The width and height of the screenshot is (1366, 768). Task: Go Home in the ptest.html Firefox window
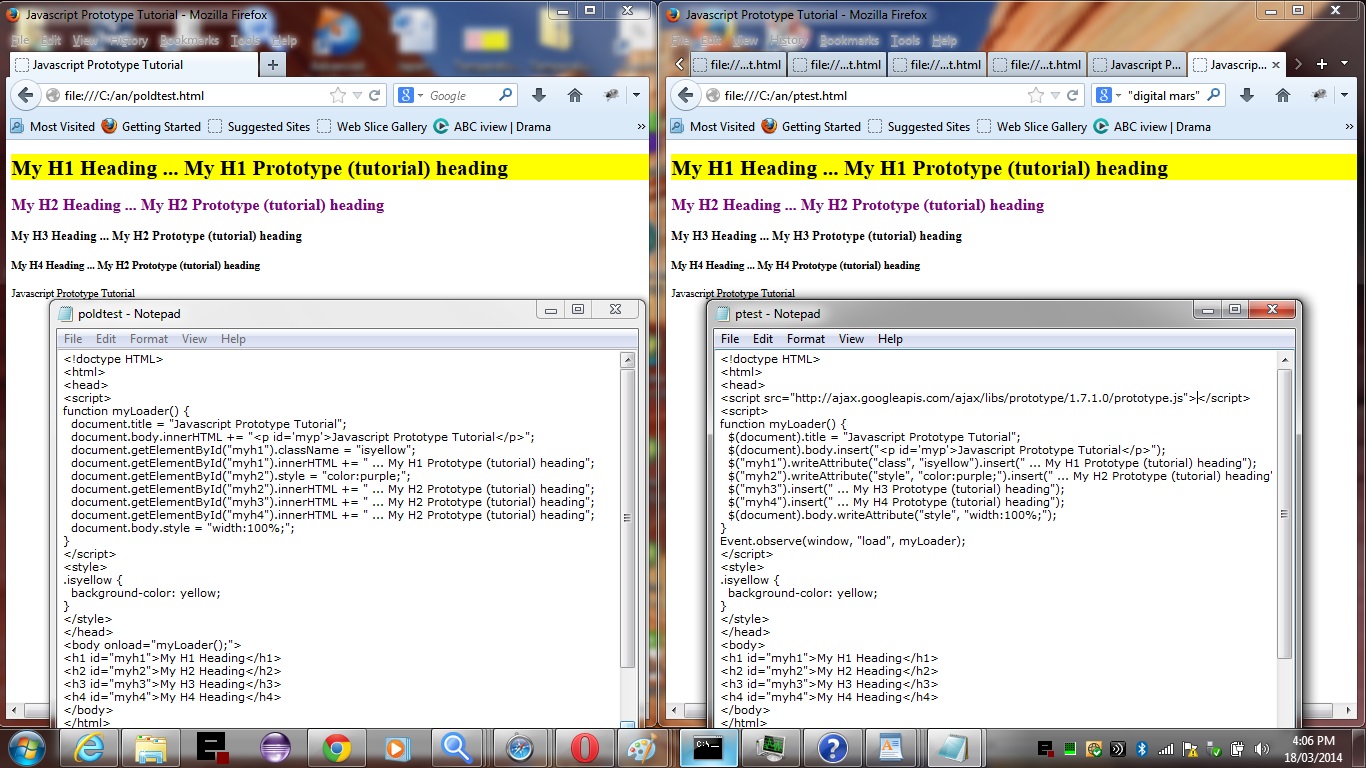point(1282,96)
